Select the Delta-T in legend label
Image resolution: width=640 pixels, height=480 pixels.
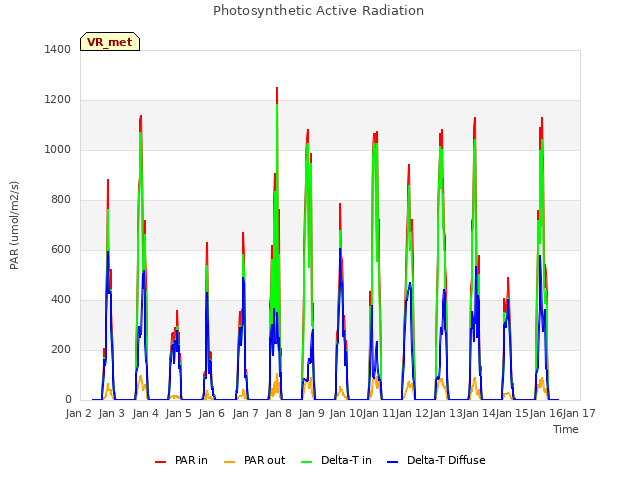pyautogui.click(x=346, y=460)
